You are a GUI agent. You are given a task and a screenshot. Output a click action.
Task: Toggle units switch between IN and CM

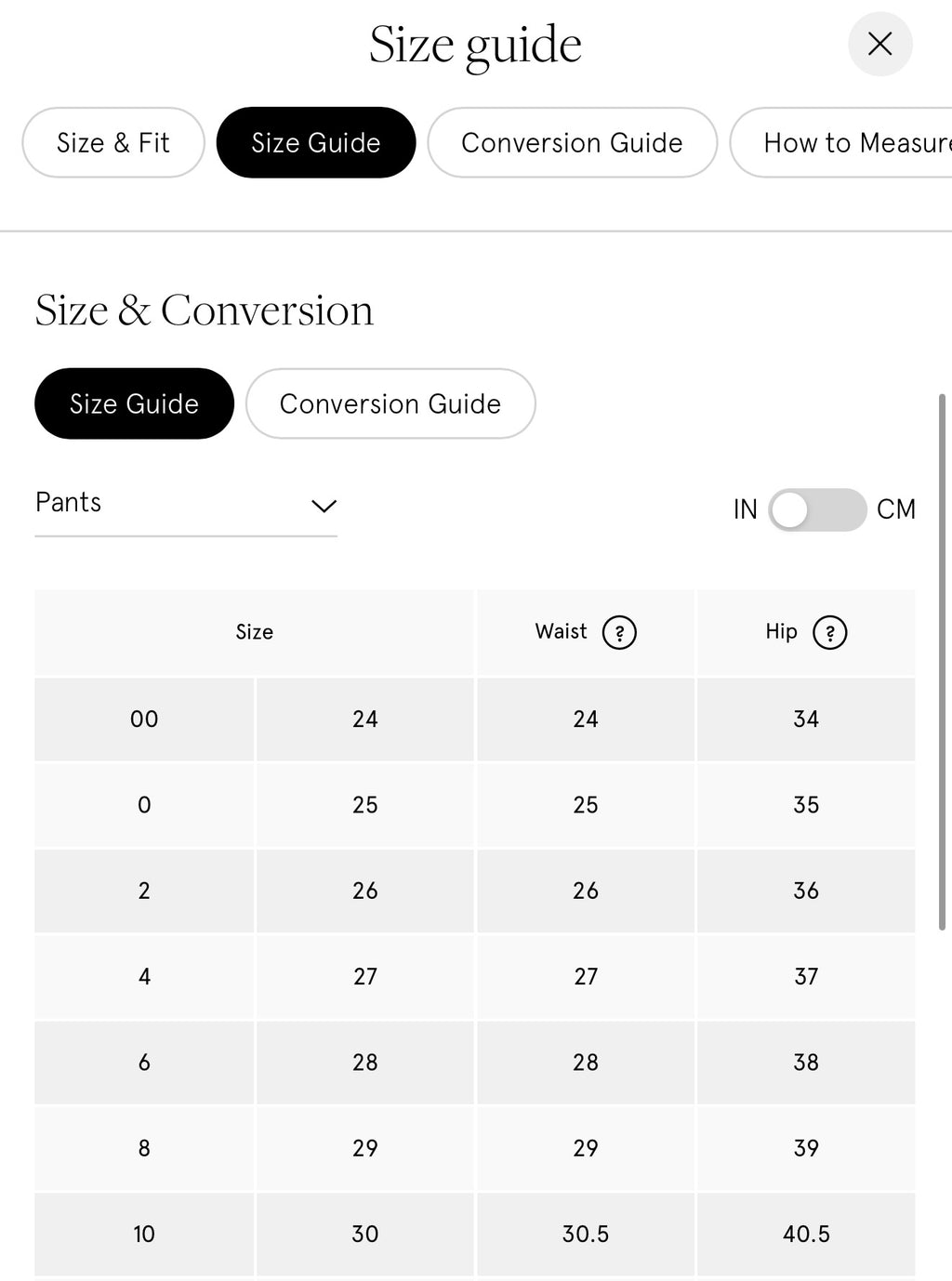point(817,509)
